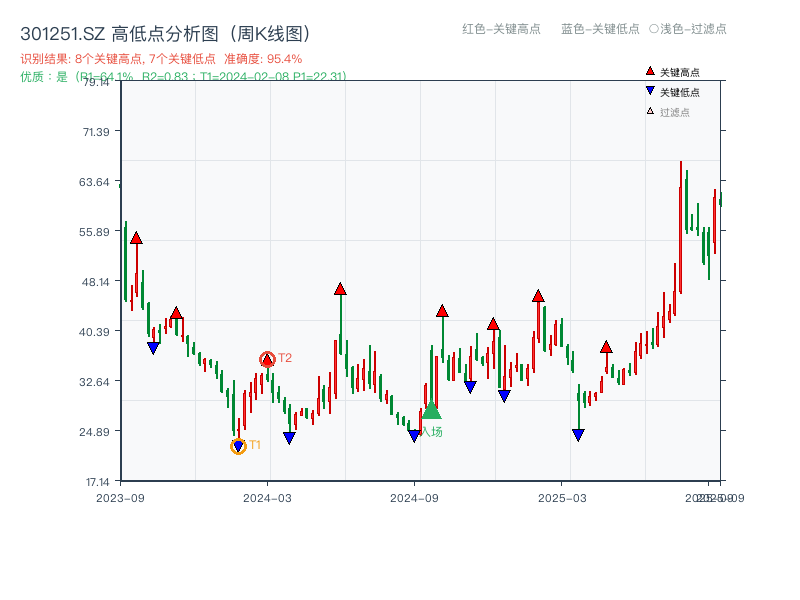
Task: Click the red triangle icon in chart legend
Action: pos(650,71)
